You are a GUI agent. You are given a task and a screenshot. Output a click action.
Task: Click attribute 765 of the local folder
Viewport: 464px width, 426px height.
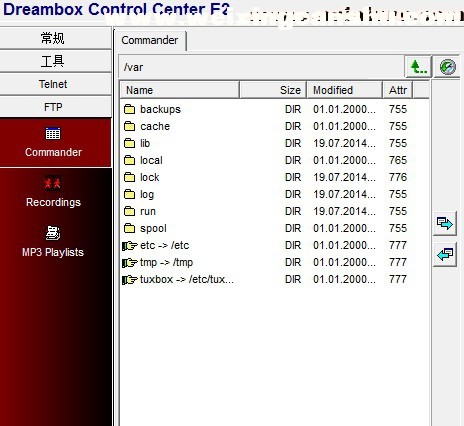[x=398, y=160]
